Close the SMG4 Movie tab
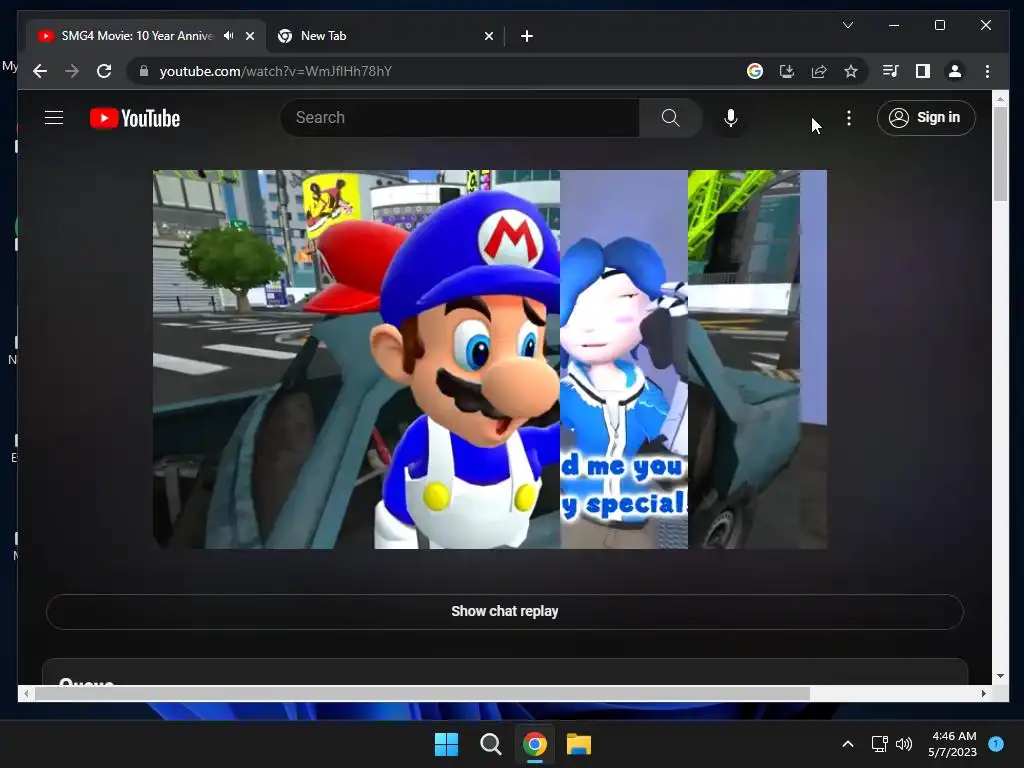This screenshot has height=768, width=1024. (x=249, y=36)
